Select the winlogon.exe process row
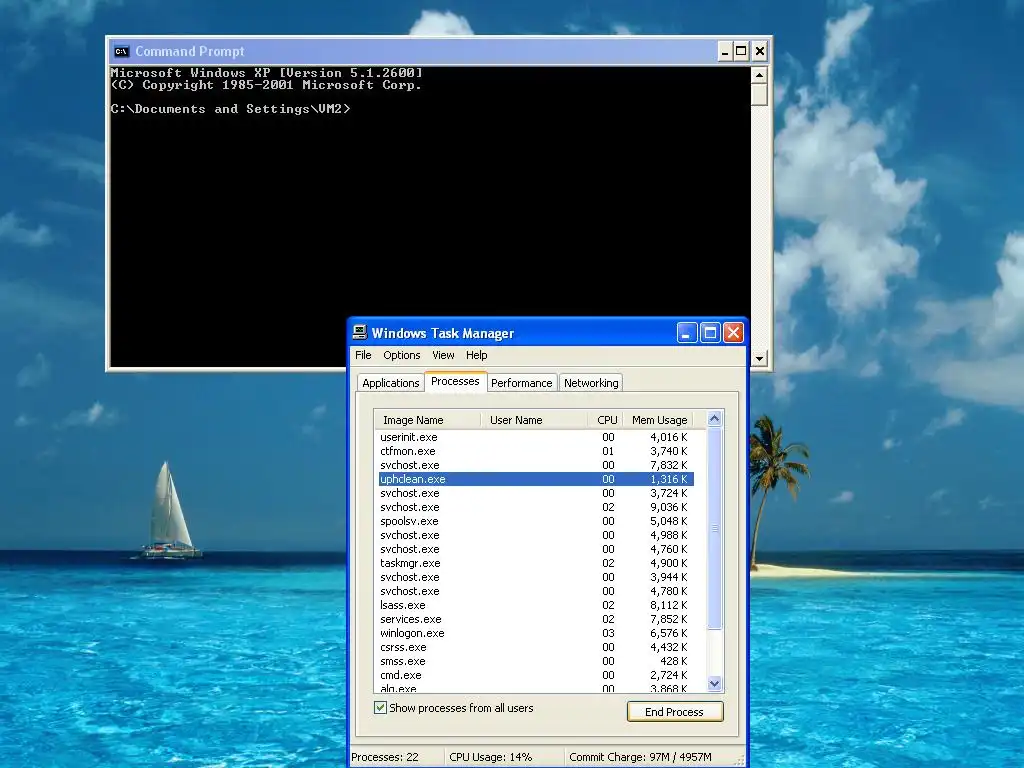The width and height of the screenshot is (1024, 768). [536, 633]
